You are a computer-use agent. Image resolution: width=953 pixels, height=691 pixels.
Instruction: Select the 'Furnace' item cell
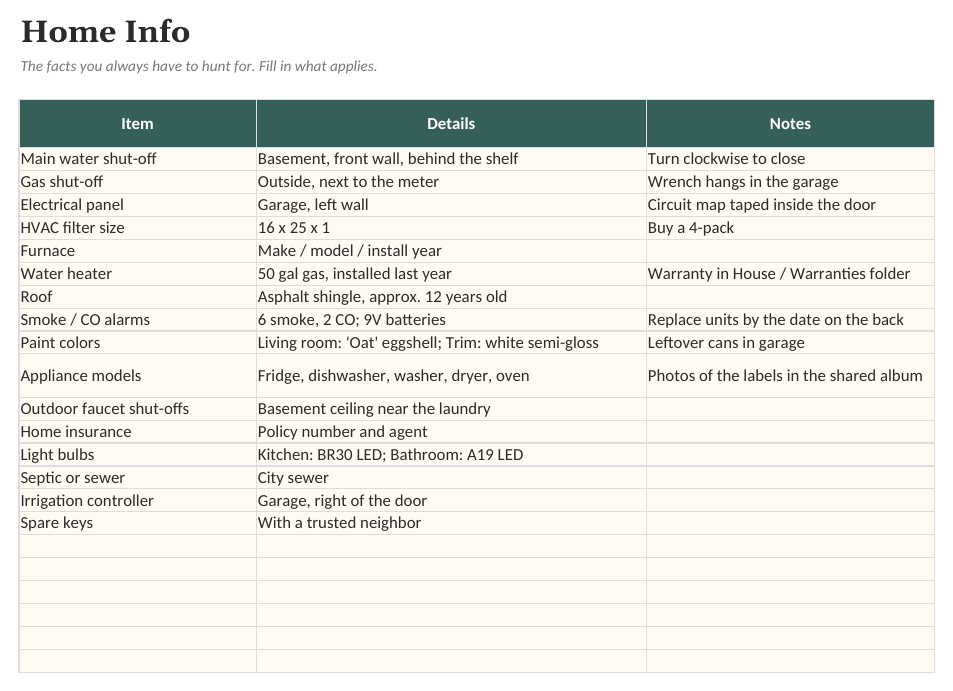click(138, 252)
